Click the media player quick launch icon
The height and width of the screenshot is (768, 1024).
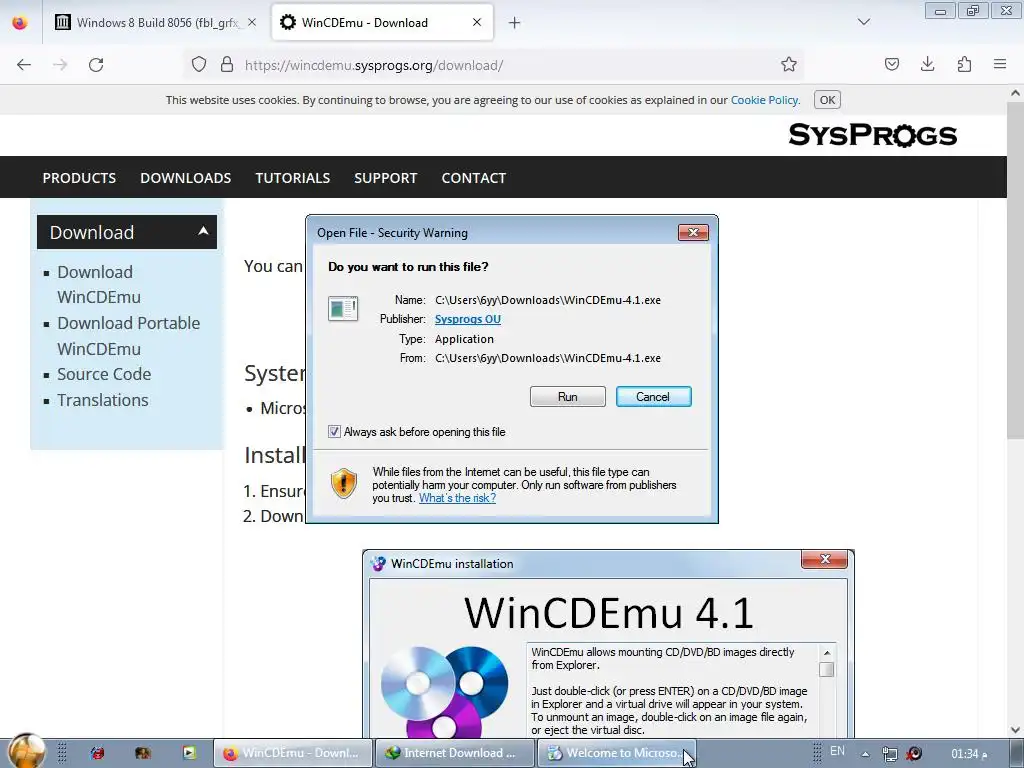tap(189, 753)
